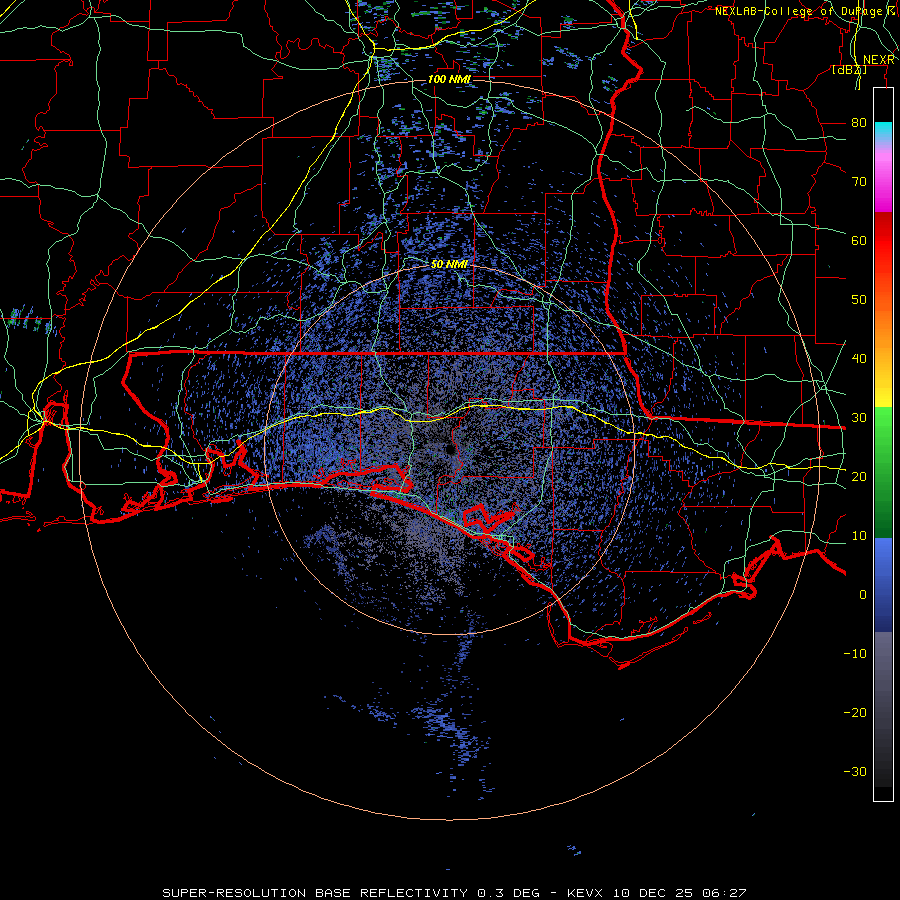
Task: Click SUPER-RESOLUTION BASE REFLECTIVITY caption text
Action: coord(315,893)
